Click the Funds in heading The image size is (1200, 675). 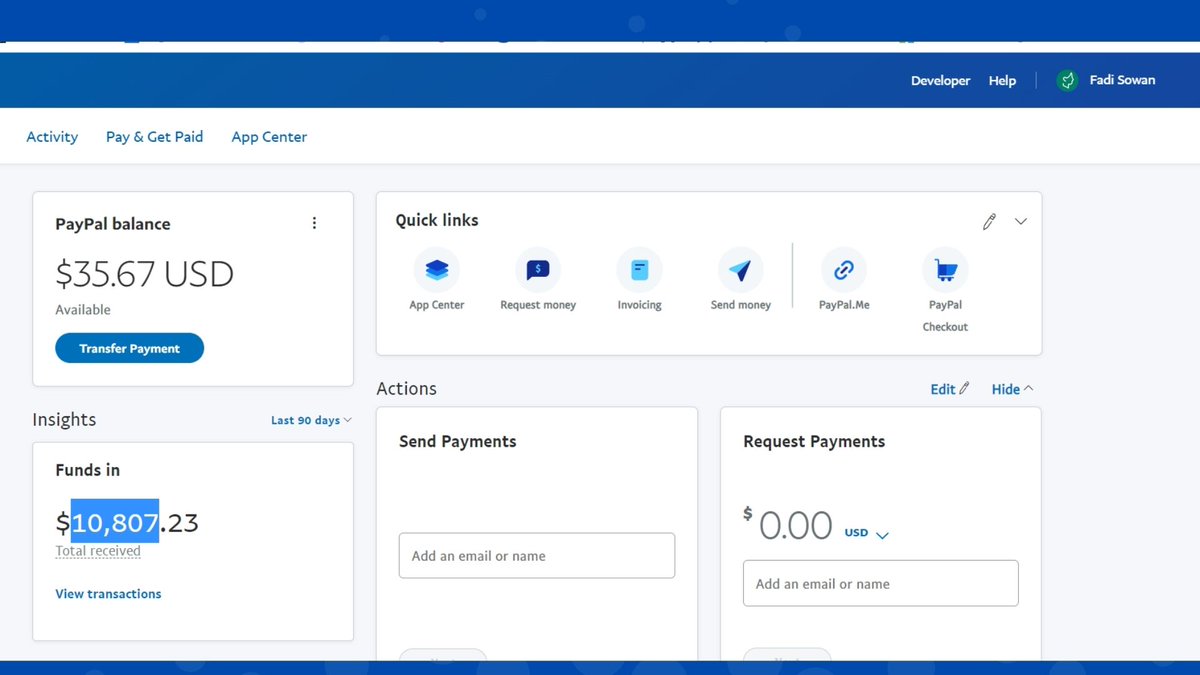[87, 470]
